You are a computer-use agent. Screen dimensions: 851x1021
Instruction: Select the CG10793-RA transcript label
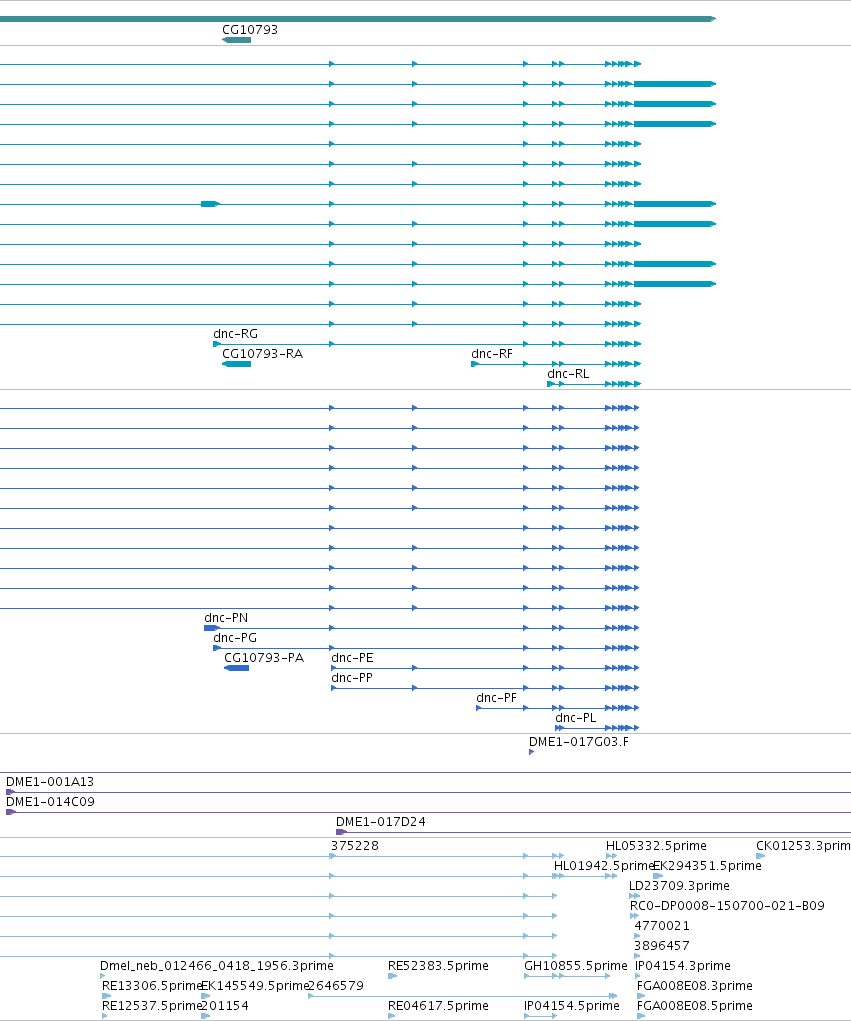[x=262, y=354]
